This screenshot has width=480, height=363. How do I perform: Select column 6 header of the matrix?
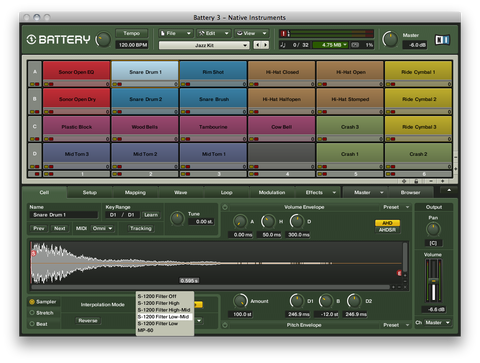click(x=424, y=174)
